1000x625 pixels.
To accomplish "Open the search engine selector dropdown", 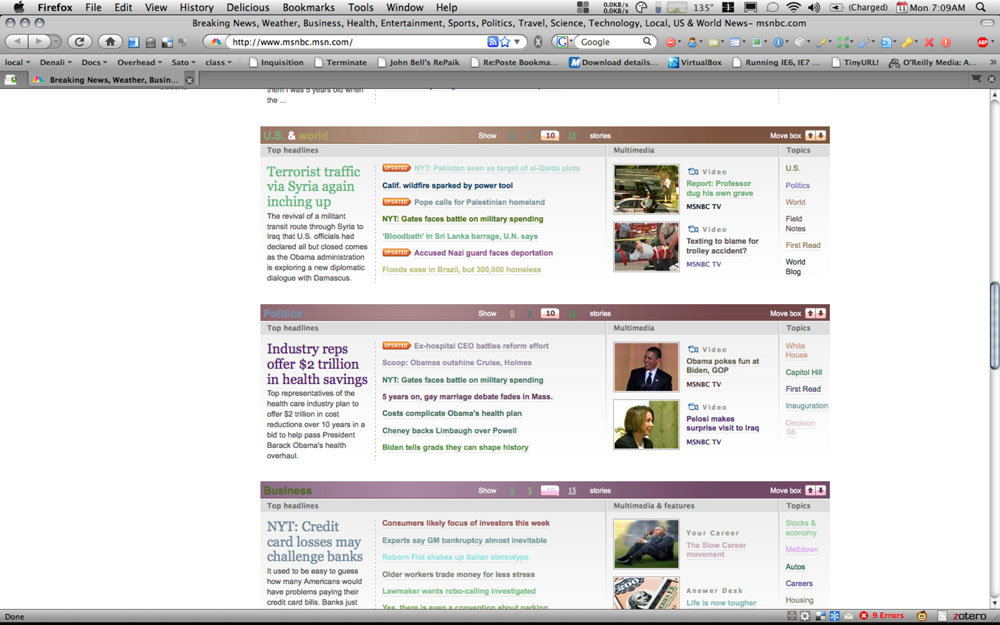I will 563,41.
